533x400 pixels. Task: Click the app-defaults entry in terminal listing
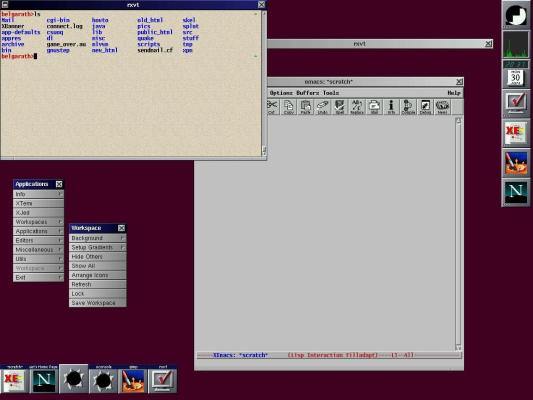pyautogui.click(x=21, y=32)
